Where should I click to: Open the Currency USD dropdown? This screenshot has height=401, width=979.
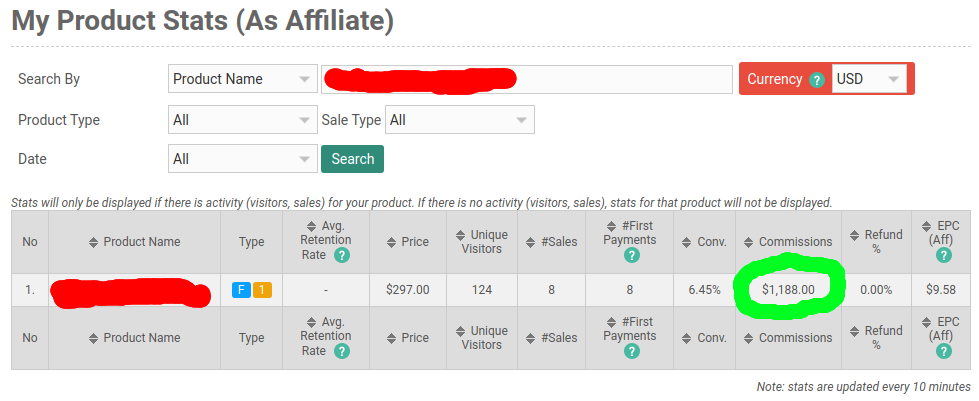pos(869,79)
